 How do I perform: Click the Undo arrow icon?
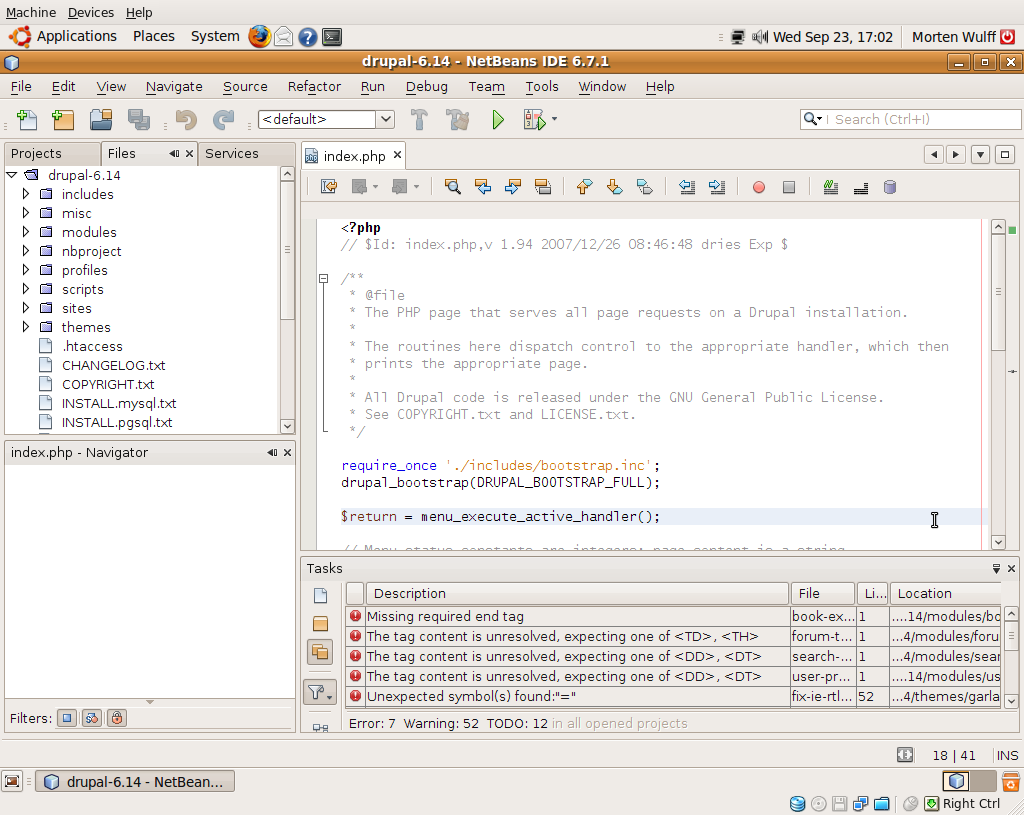(x=186, y=120)
